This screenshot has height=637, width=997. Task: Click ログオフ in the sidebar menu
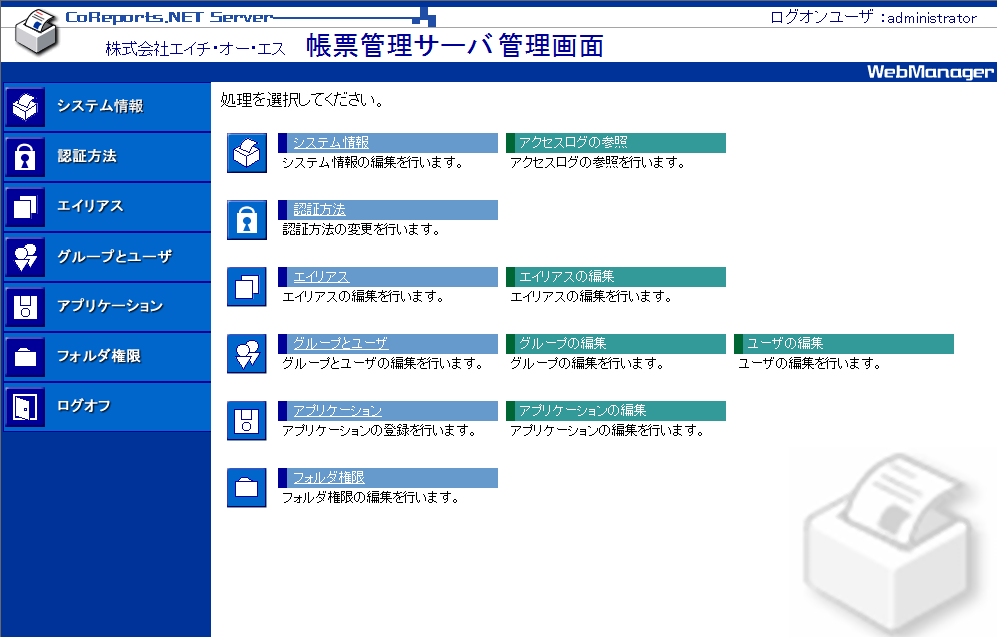point(83,406)
